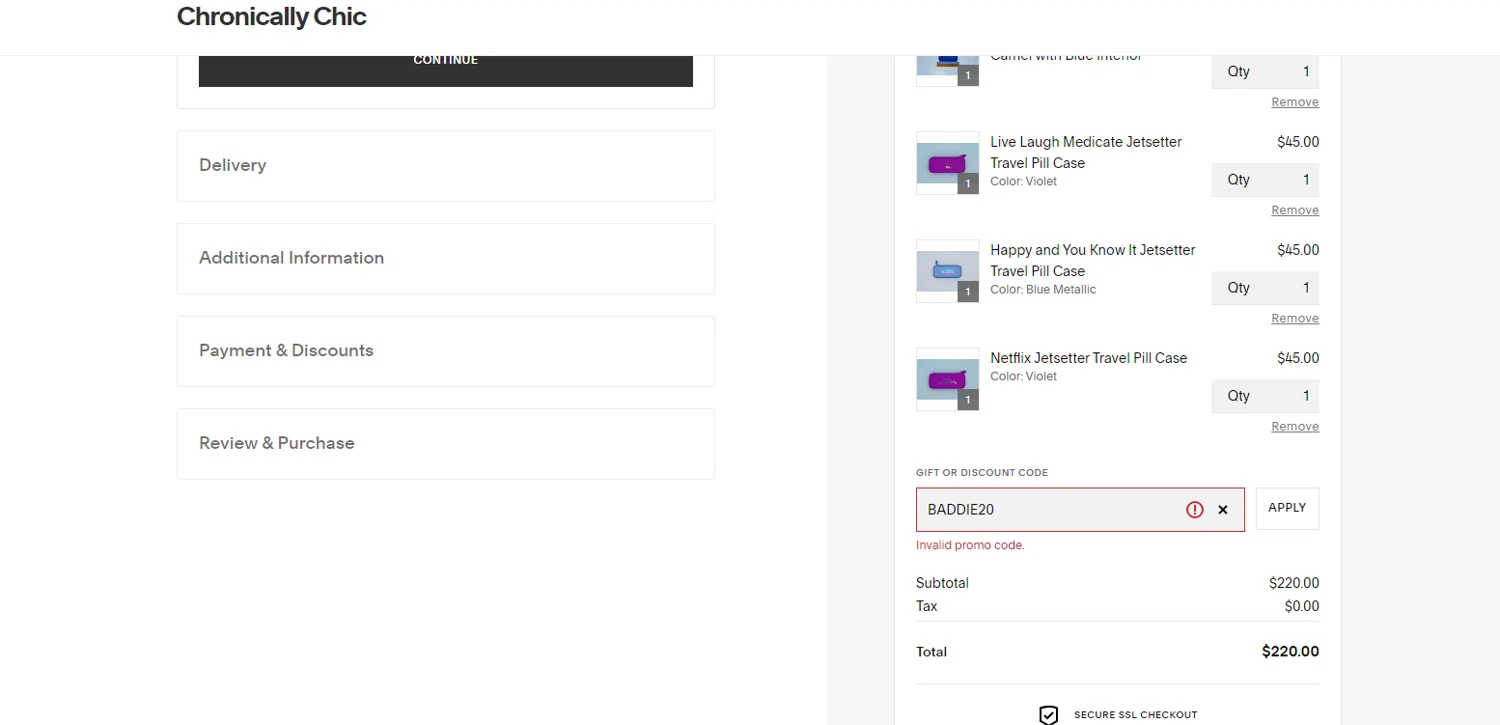1500x725 pixels.
Task: Click the APPLY discount code button
Action: click(x=1287, y=508)
